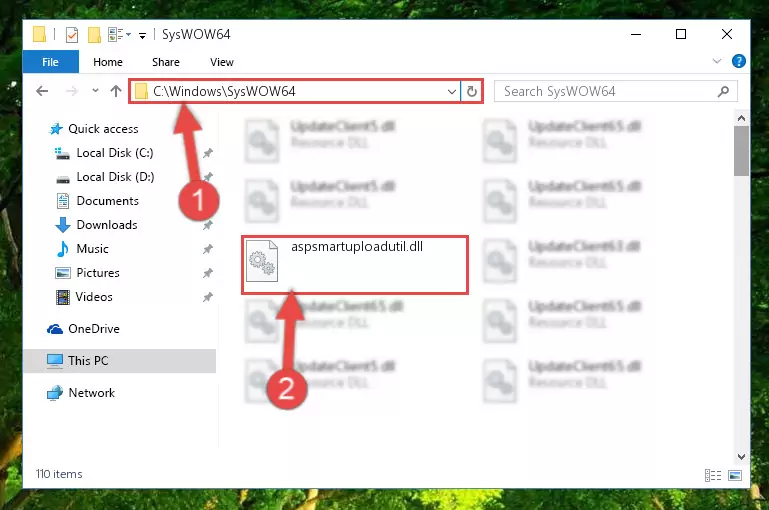769x510 pixels.
Task: Open the address bar history dropdown
Action: (452, 92)
